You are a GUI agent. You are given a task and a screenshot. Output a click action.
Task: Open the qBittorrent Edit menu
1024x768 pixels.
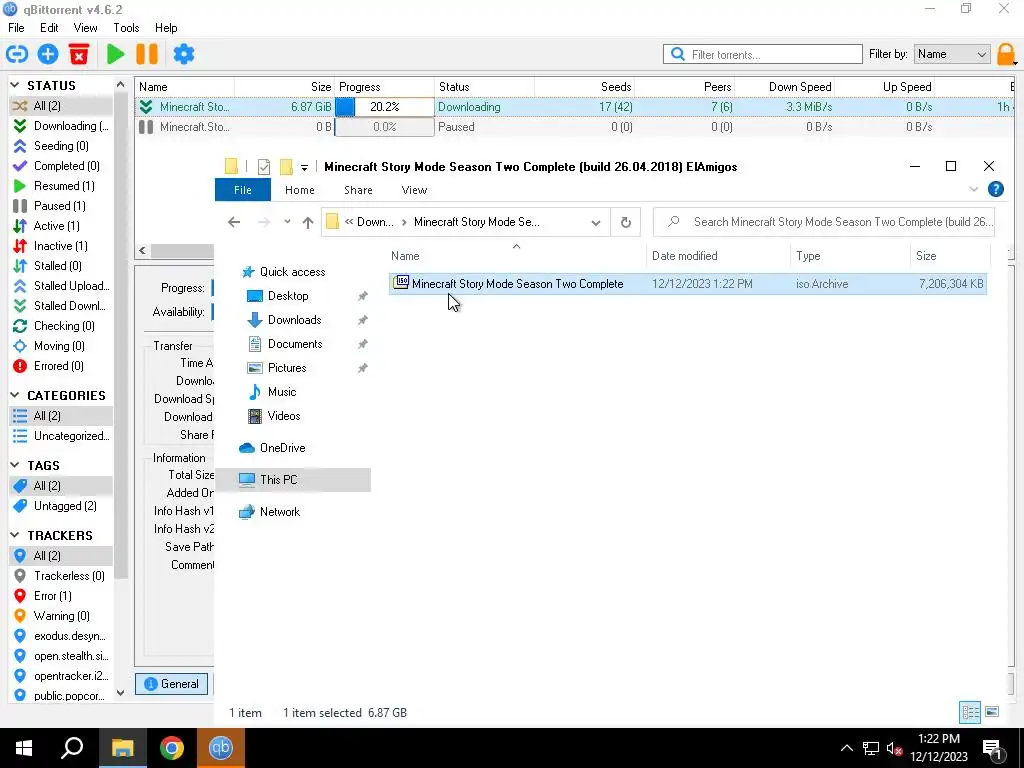click(x=49, y=28)
